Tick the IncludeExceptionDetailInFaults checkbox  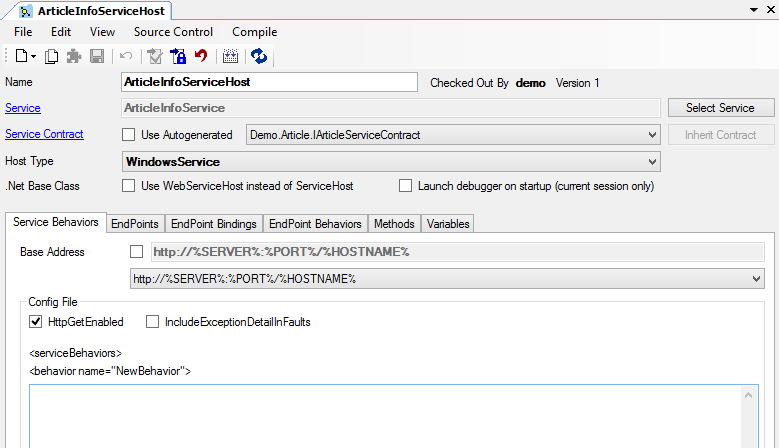pyautogui.click(x=153, y=322)
